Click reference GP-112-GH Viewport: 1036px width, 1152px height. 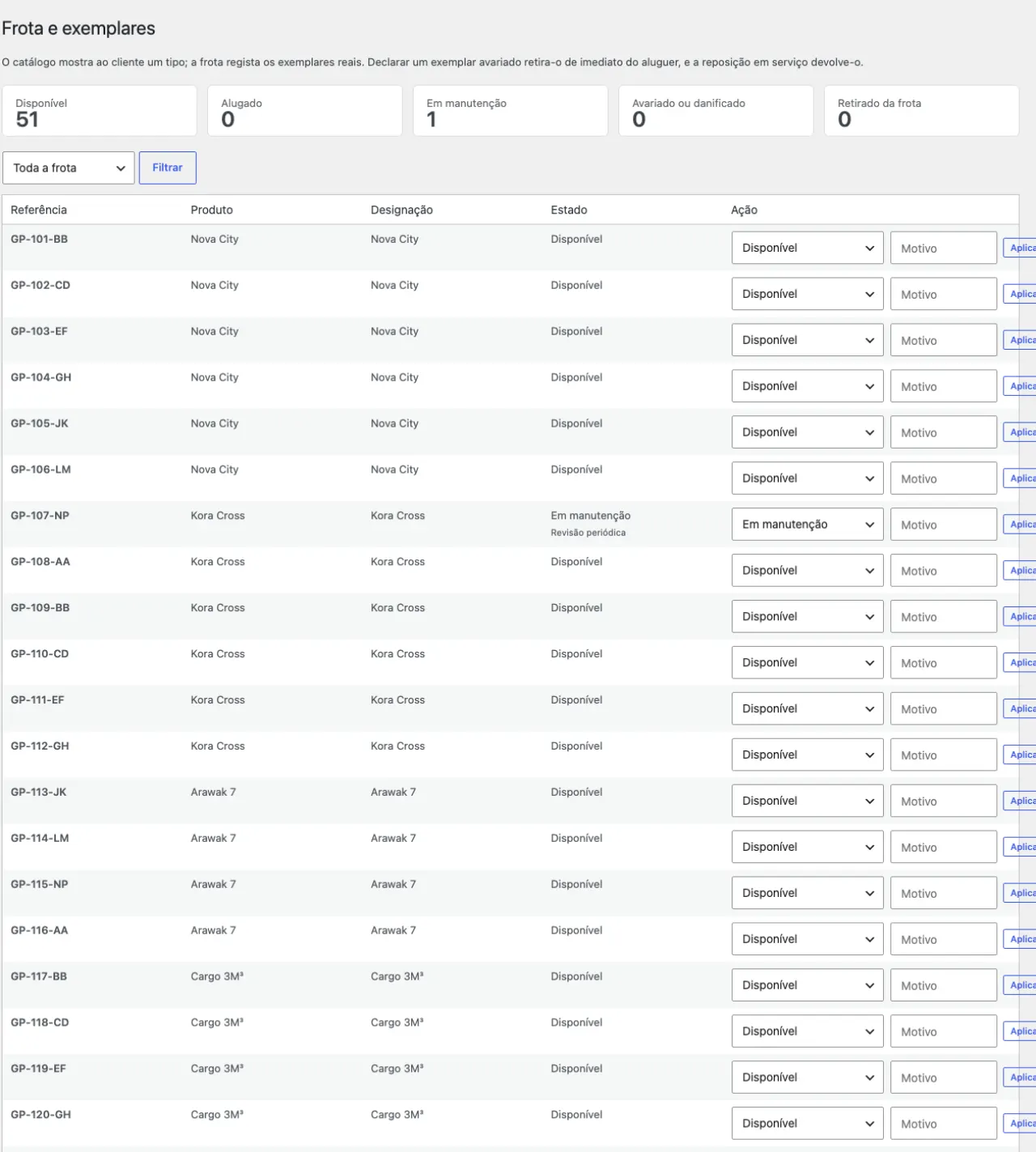(x=40, y=746)
